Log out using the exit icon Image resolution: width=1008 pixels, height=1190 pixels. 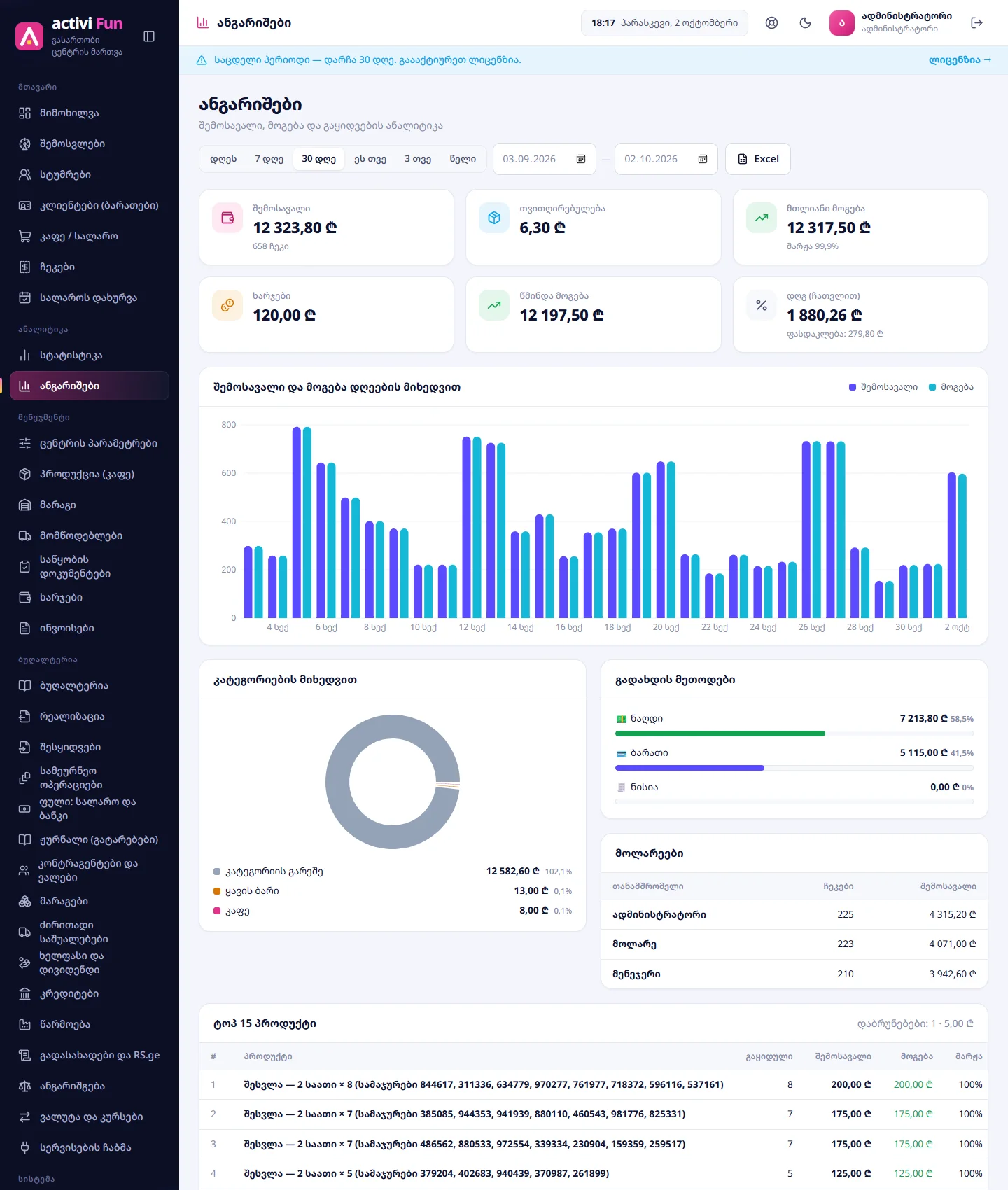pyautogui.click(x=977, y=22)
